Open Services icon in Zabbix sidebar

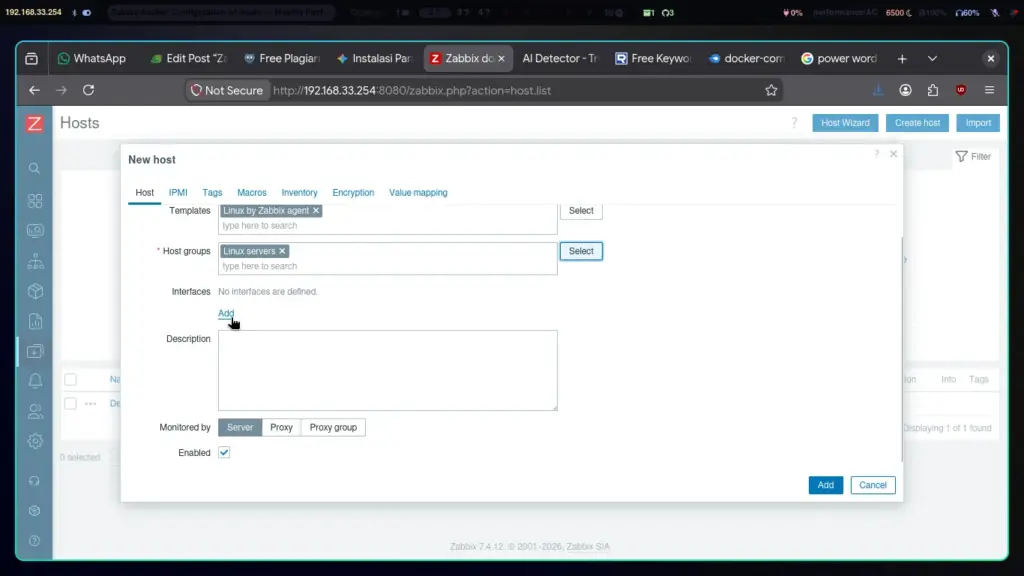point(35,261)
